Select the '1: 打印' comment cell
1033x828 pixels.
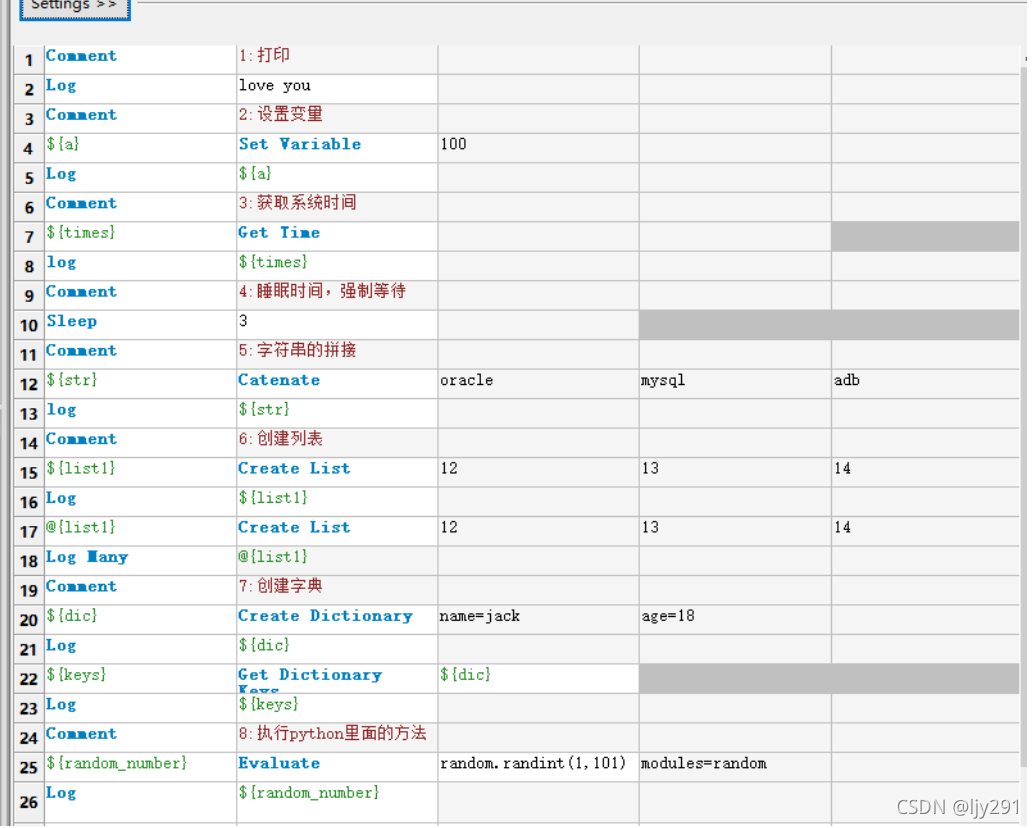(337, 59)
